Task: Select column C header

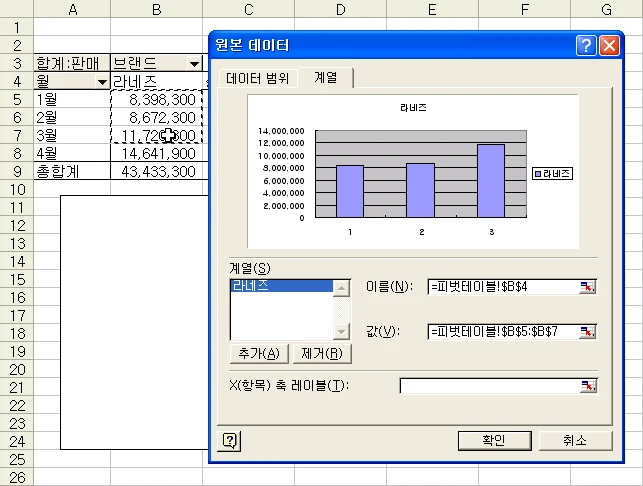Action: 249,9
